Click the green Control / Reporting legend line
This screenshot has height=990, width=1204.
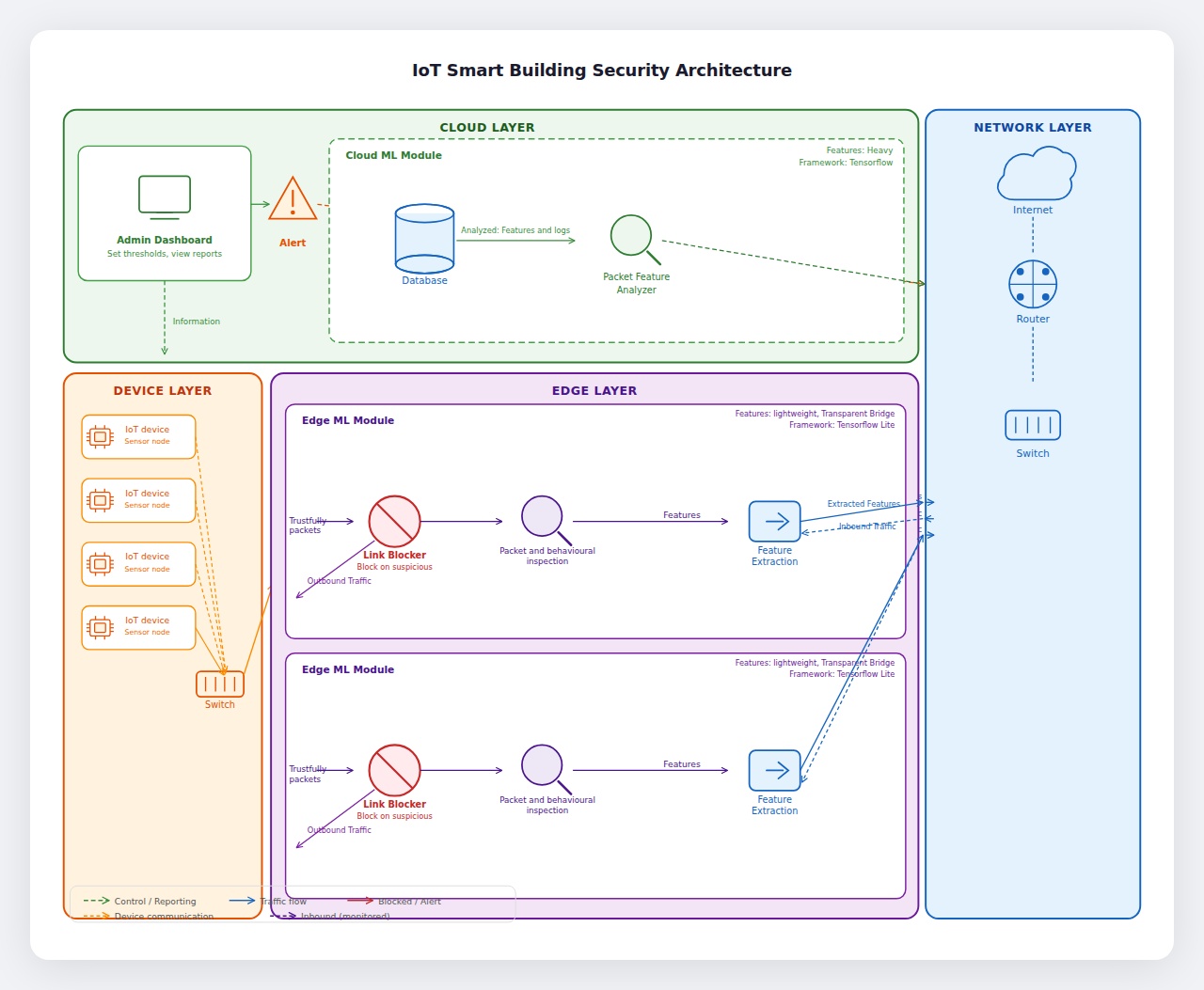coord(96,901)
